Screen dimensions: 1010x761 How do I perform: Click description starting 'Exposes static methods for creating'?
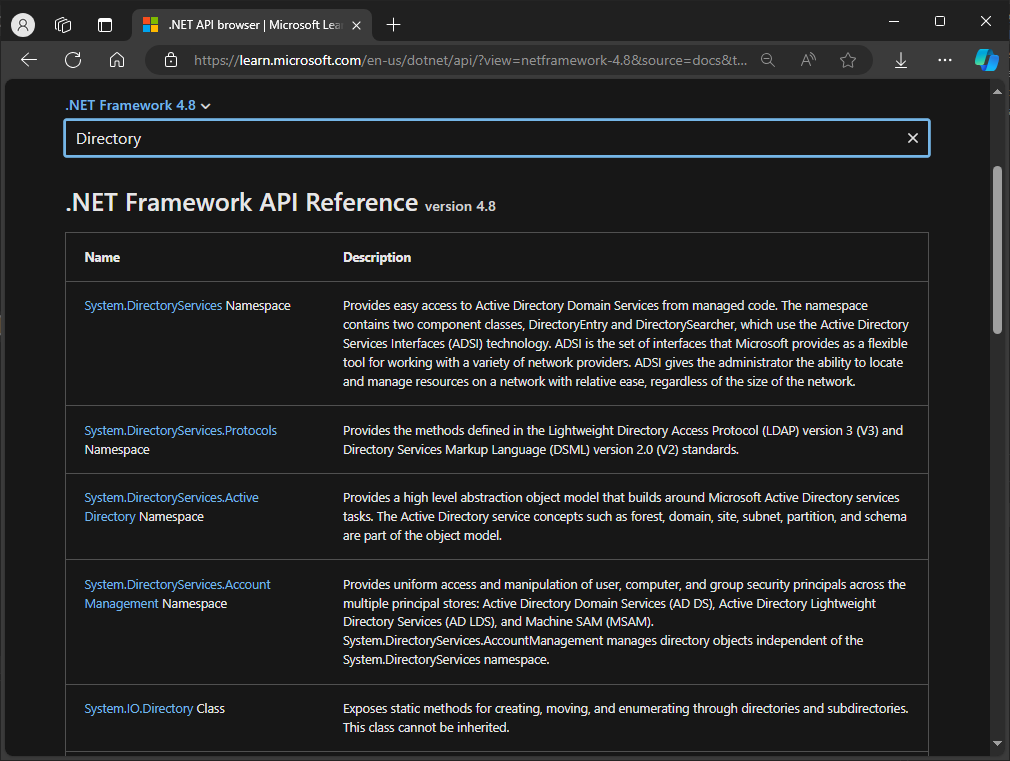625,718
